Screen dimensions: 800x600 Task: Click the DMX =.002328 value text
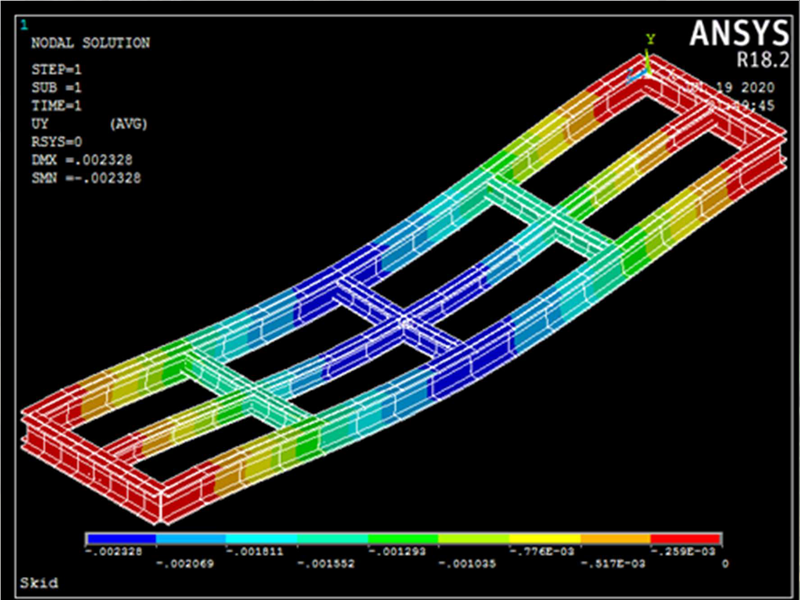pos(83,160)
